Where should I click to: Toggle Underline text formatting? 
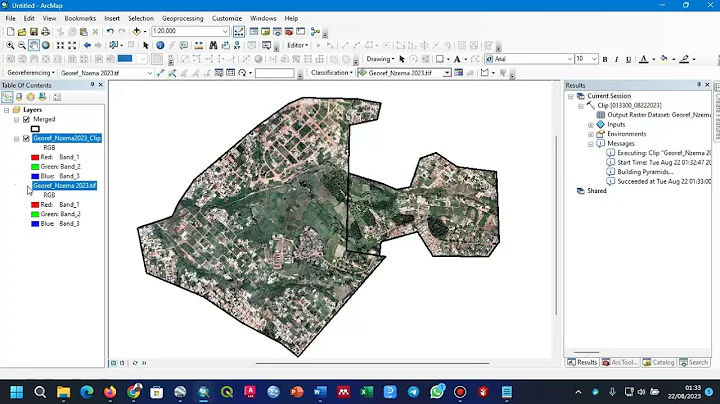click(x=628, y=59)
